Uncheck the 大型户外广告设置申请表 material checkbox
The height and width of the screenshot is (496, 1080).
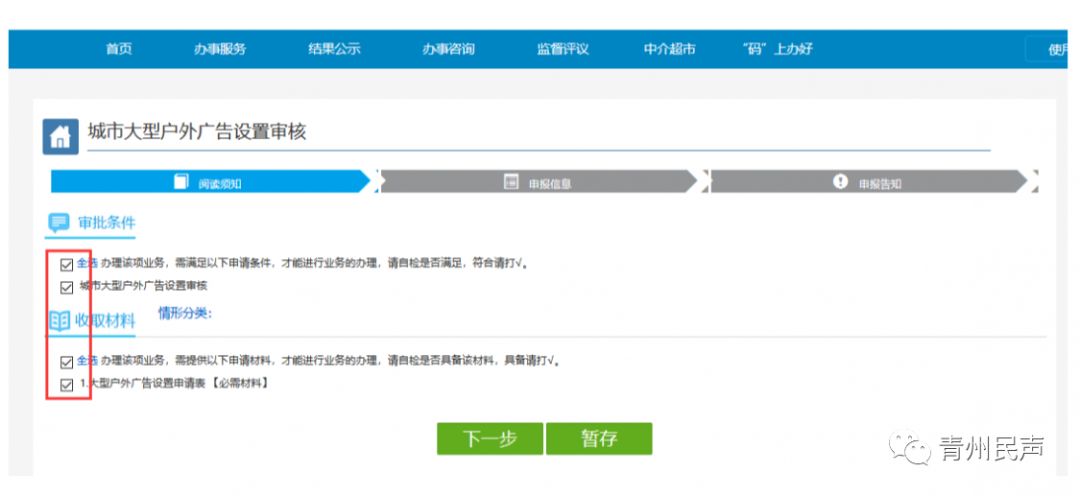point(67,384)
